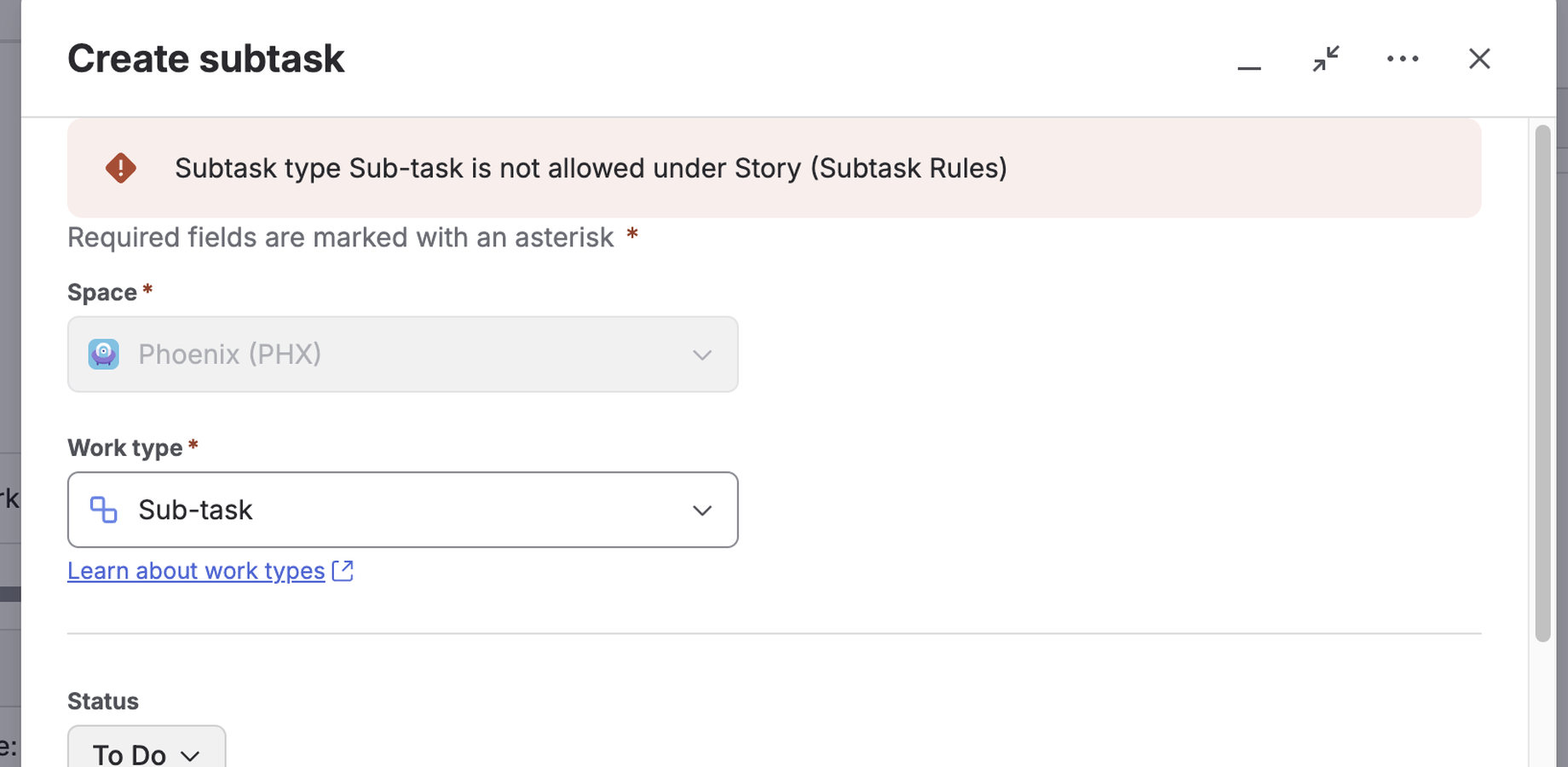
Task: Click the Phoenix space avatar icon
Action: [x=104, y=354]
